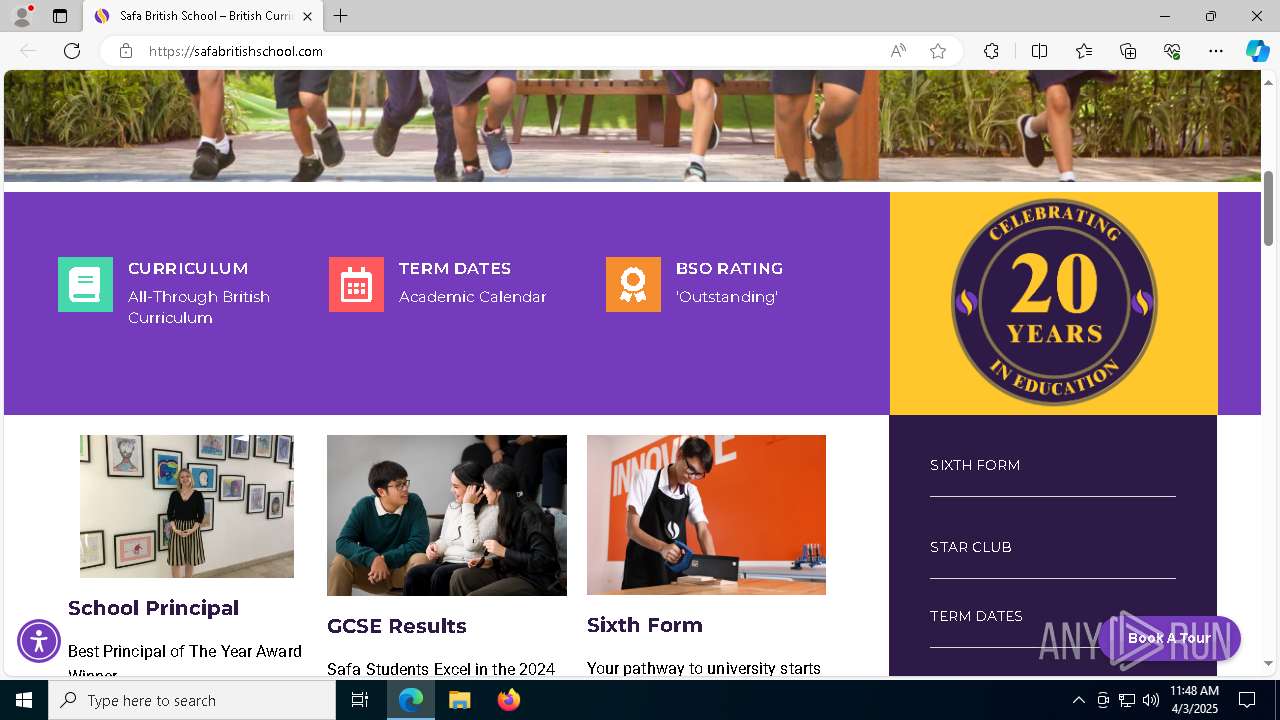The height and width of the screenshot is (720, 1280).
Task: Open the accessibility widget icon
Action: [39, 641]
